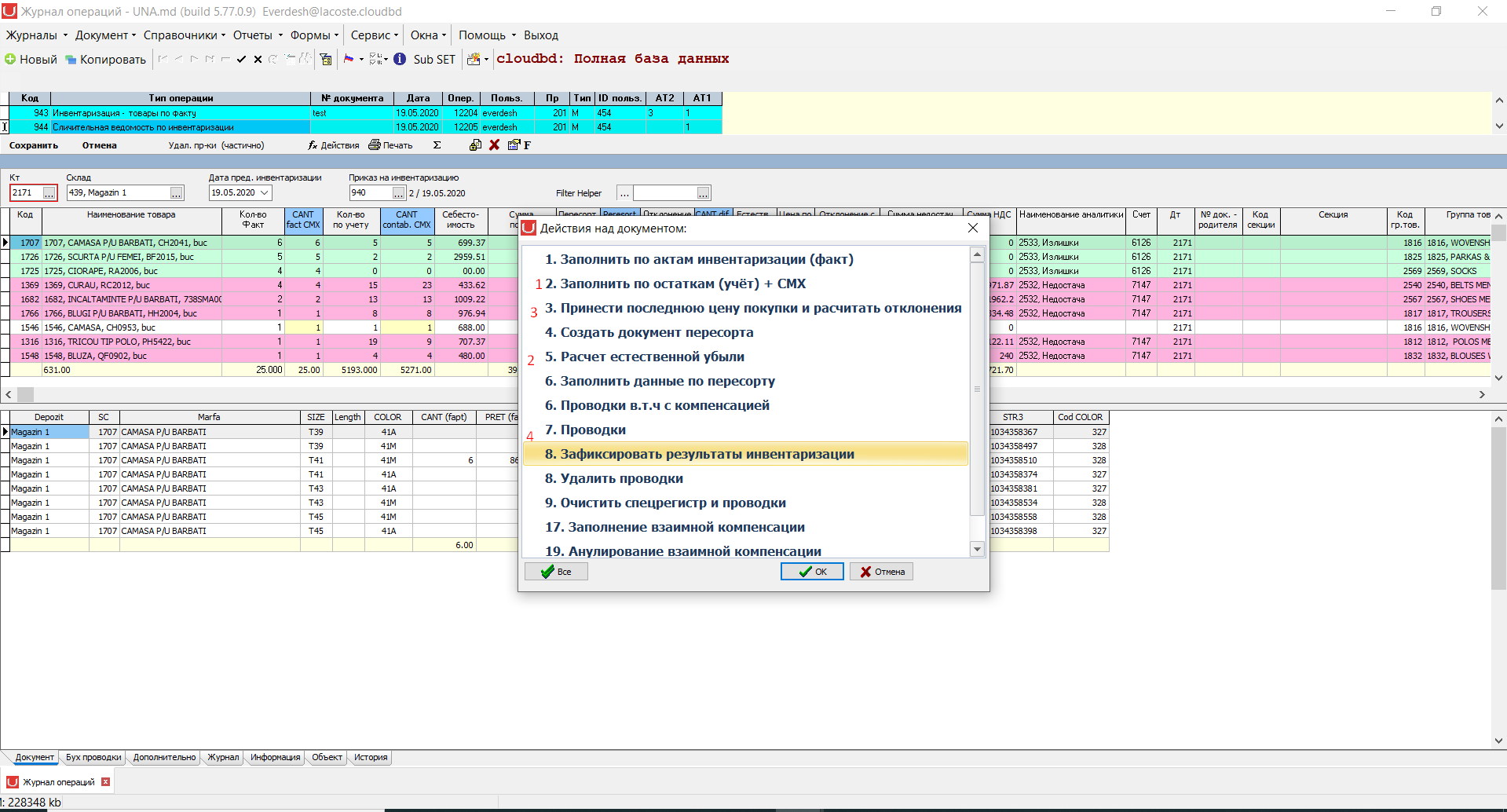Click the Sub SET toolbar item
The image size is (1507, 812).
434,60
